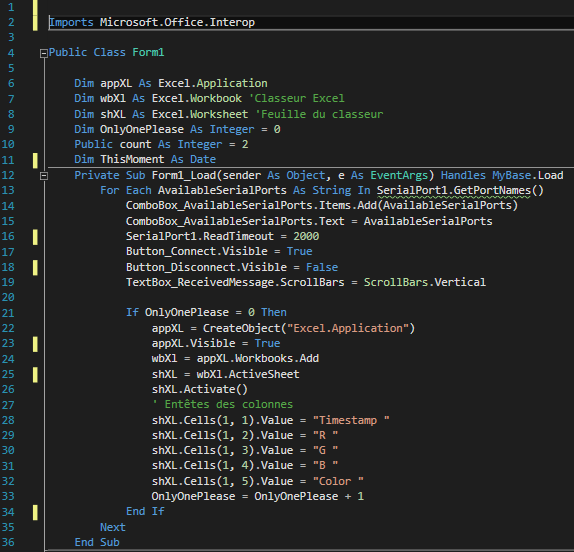Click wbXl.ActiveSheet expression
574x552 pixels.
click(x=248, y=374)
